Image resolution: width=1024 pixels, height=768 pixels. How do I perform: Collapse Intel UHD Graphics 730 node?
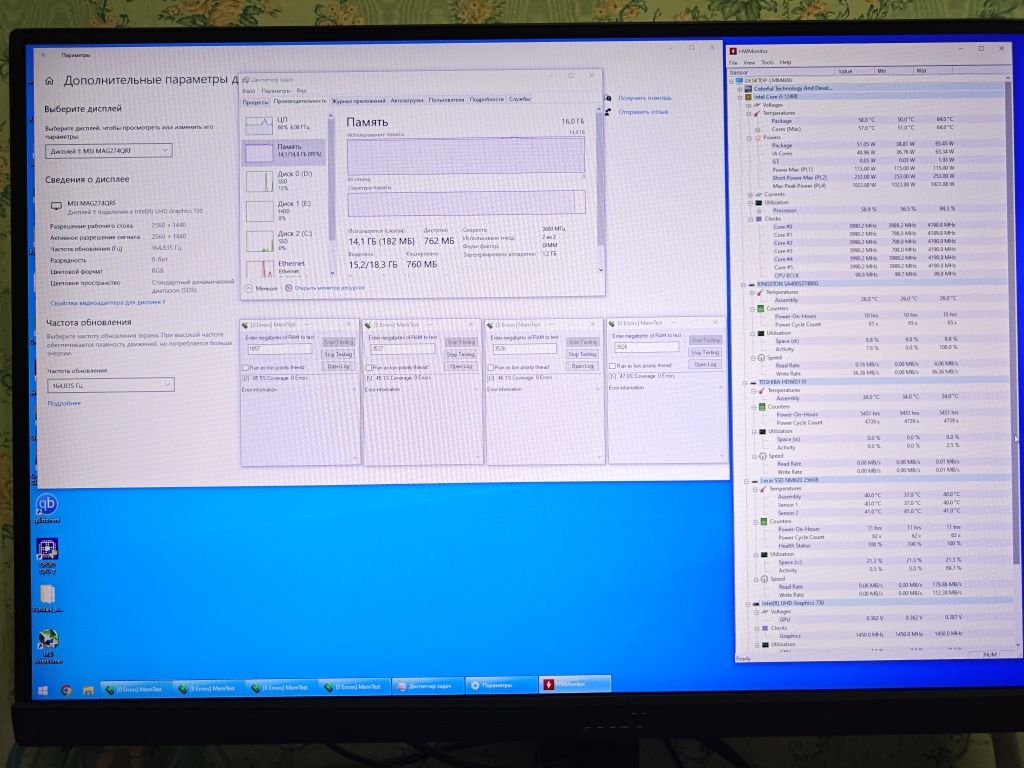(748, 604)
